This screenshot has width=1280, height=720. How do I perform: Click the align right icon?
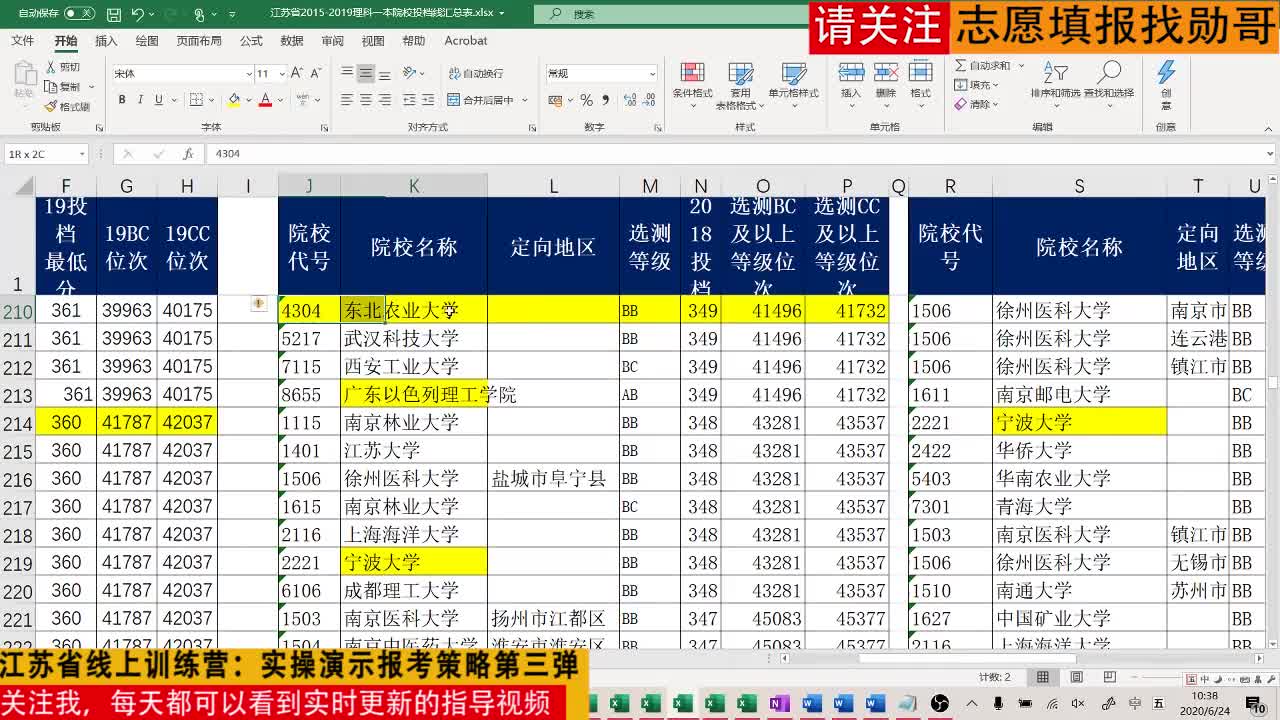(x=385, y=100)
